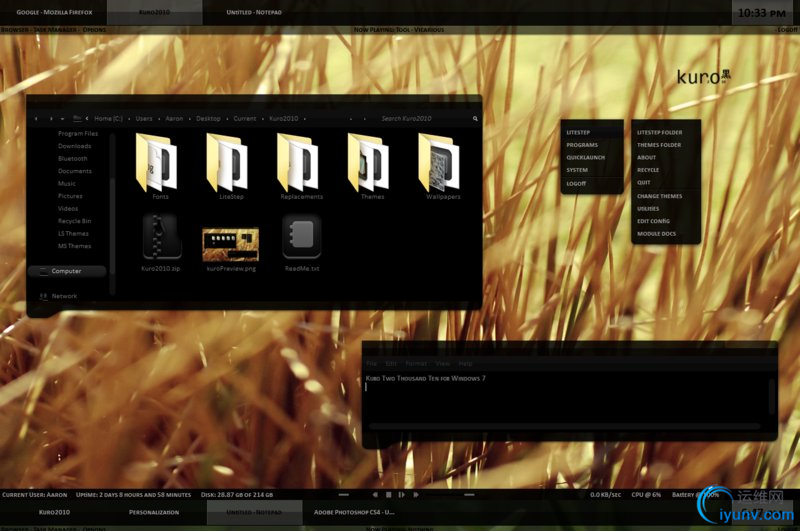Screen dimensions: 800x531
Task: Select Program Files in the sidebar
Action: 78,134
